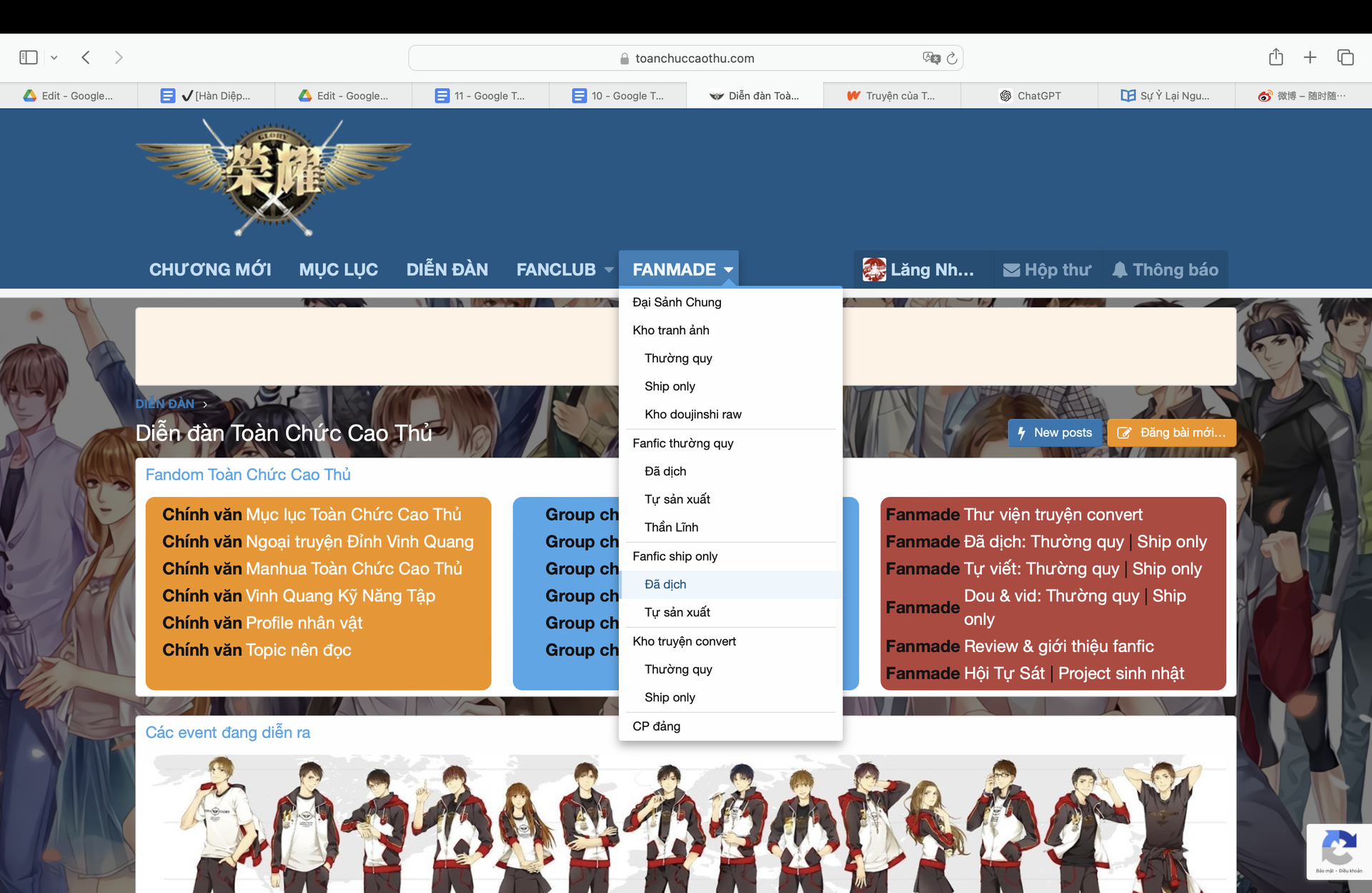
Task: Open Review & giới thiệu fanfic link
Action: [x=1059, y=646]
